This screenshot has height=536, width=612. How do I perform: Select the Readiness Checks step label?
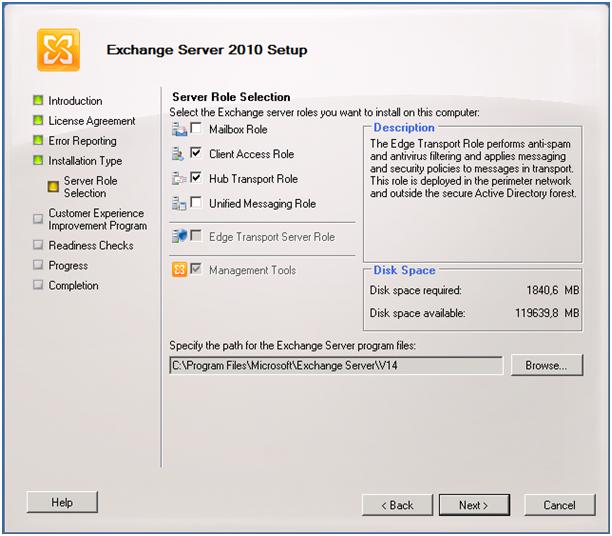[x=91, y=246]
